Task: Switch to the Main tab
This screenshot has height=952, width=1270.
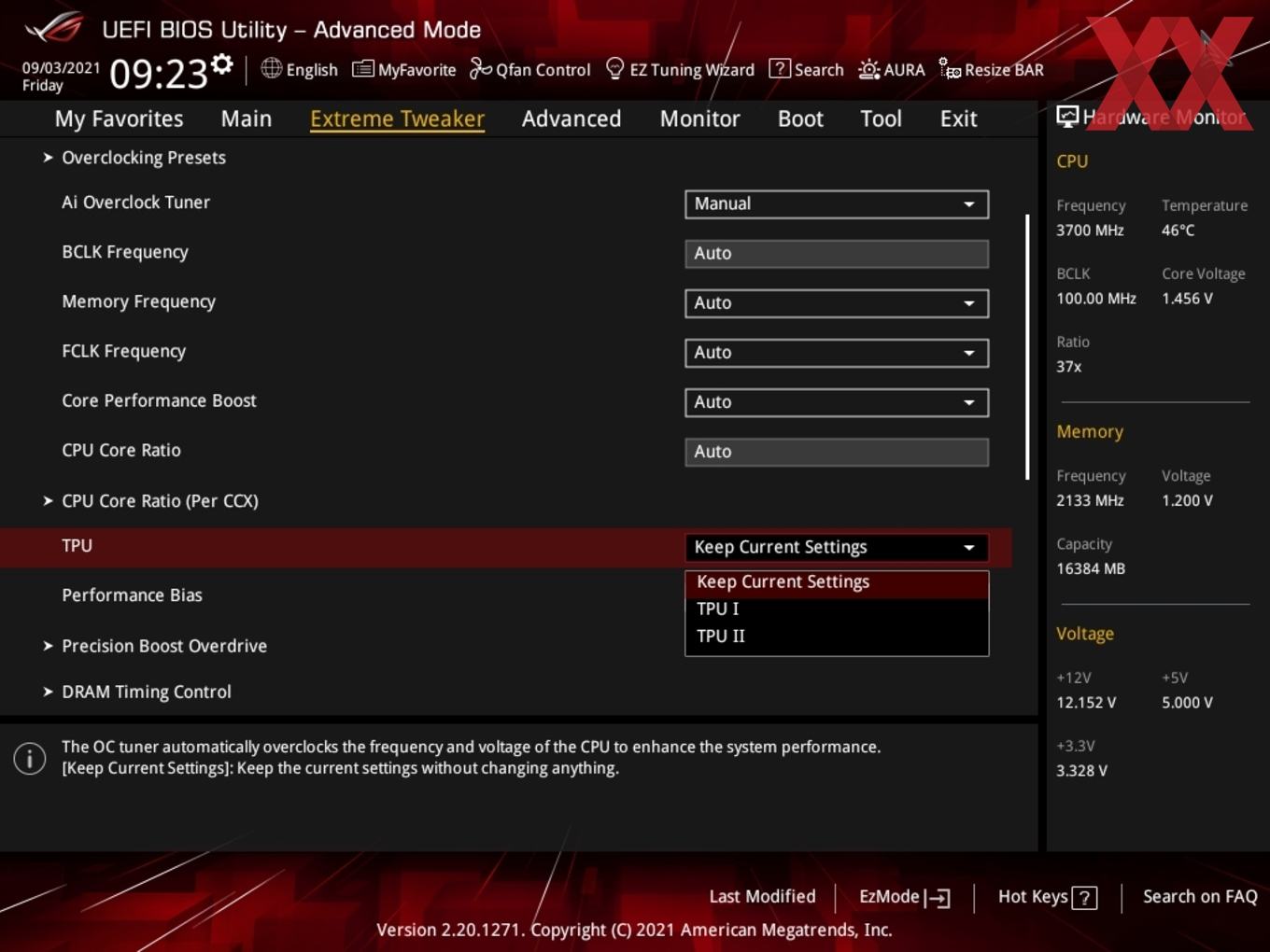Action: (247, 119)
